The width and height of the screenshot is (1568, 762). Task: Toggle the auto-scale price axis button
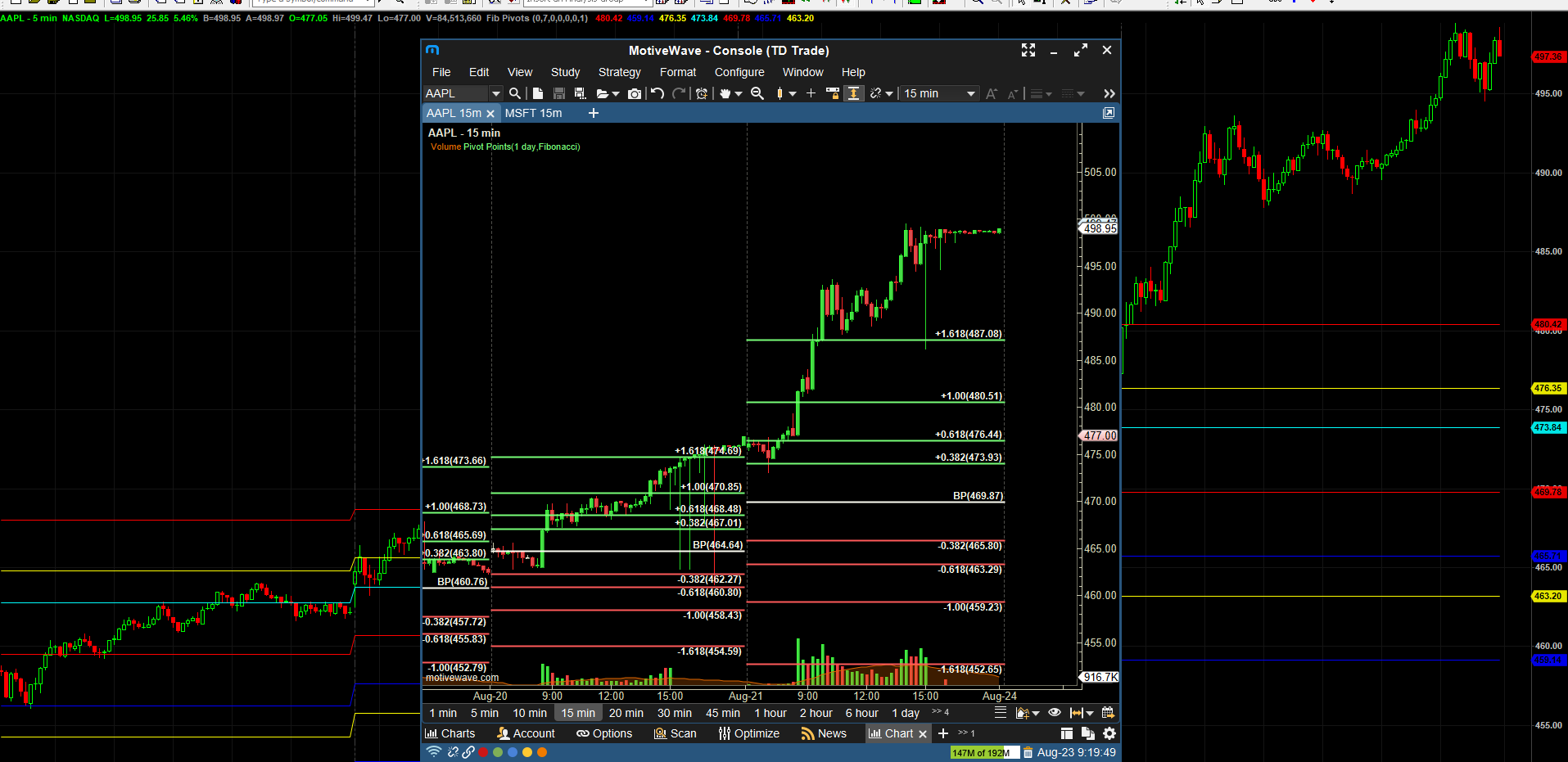[x=853, y=93]
